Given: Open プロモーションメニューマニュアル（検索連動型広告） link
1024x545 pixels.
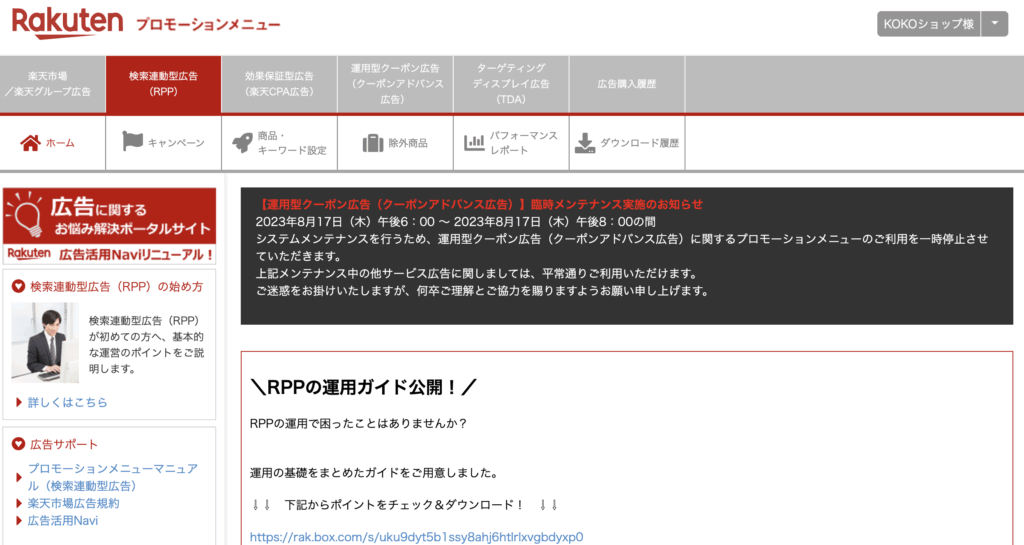Looking at the screenshot, I should (x=112, y=477).
